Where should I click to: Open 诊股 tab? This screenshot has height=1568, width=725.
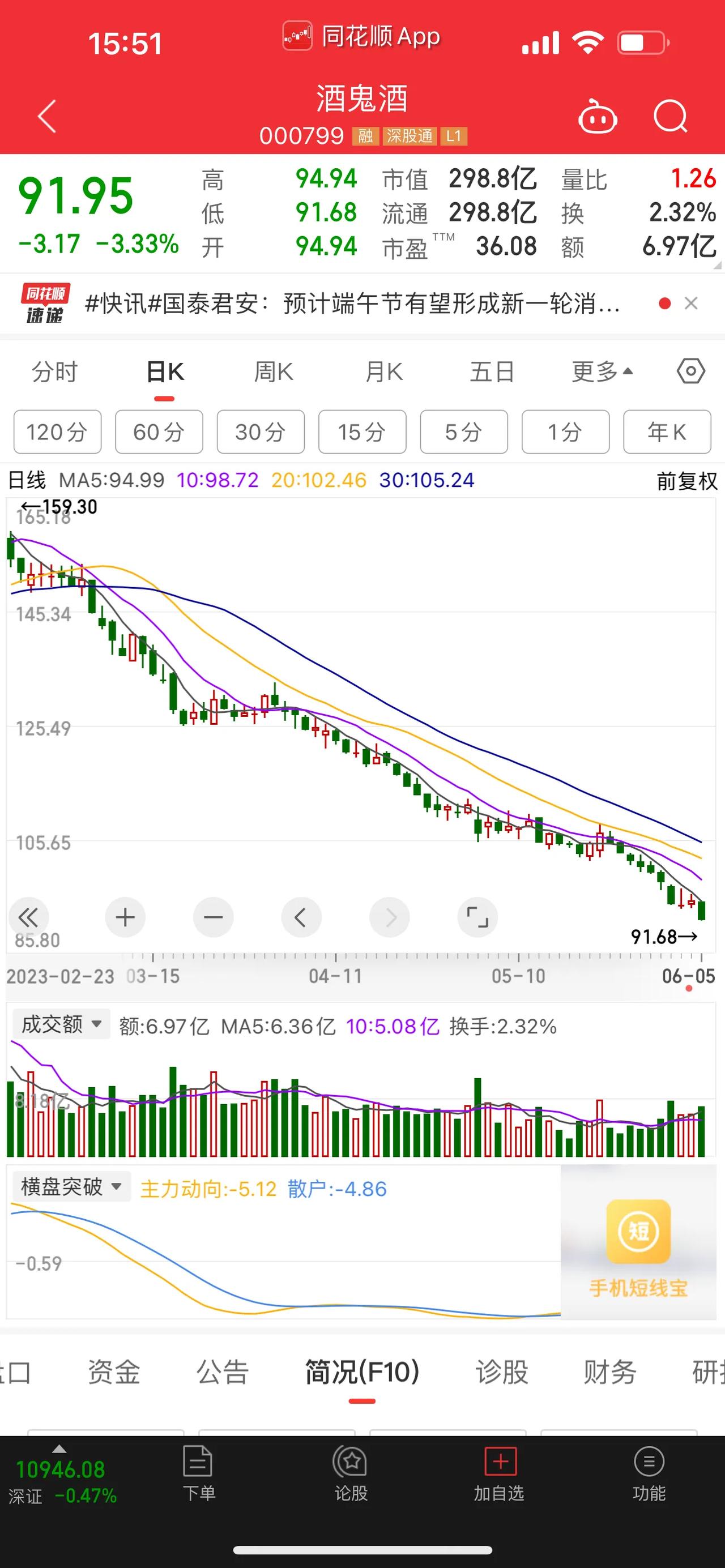pyautogui.click(x=502, y=1373)
